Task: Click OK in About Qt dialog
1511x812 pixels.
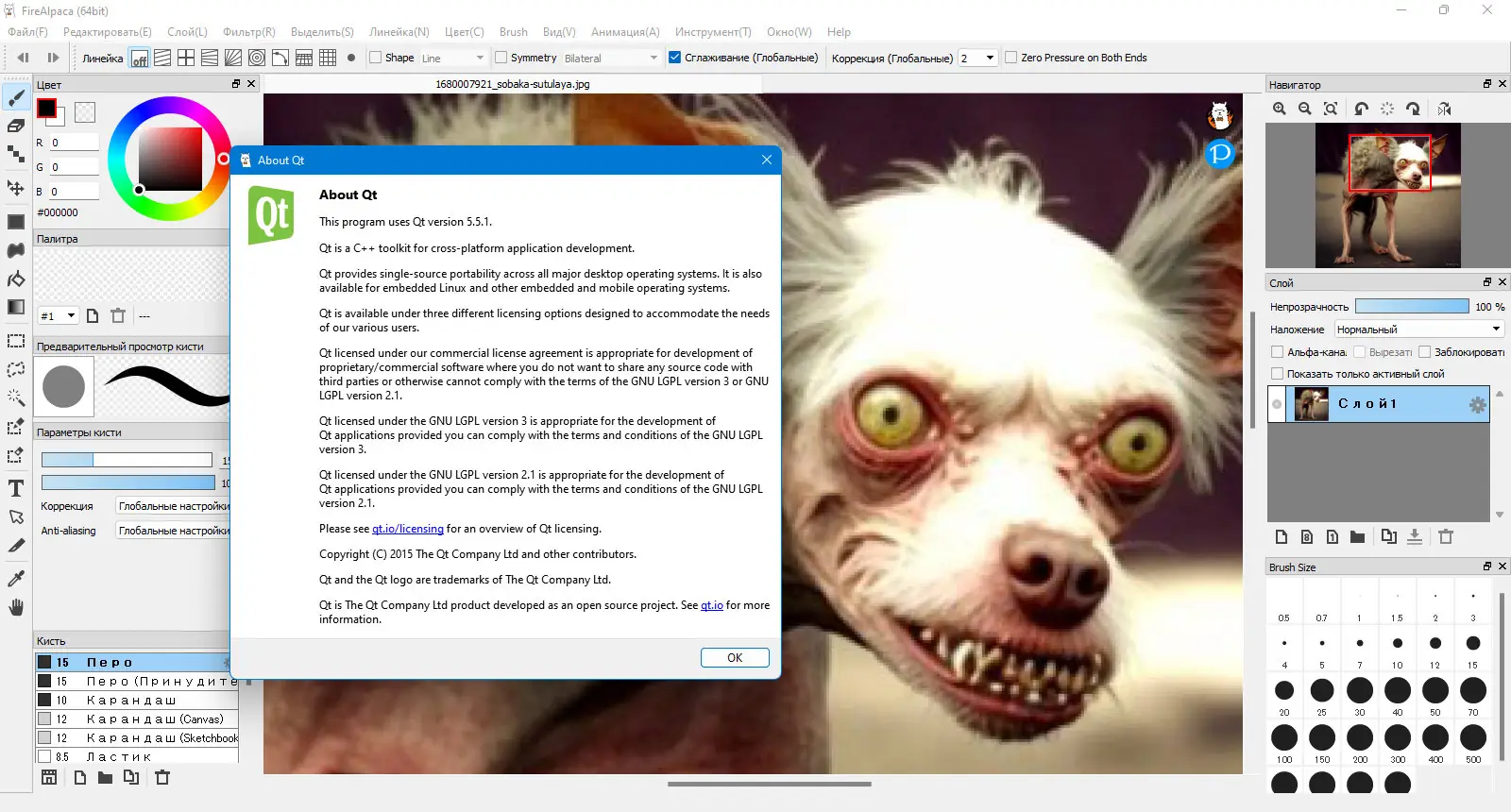Action: (x=735, y=658)
